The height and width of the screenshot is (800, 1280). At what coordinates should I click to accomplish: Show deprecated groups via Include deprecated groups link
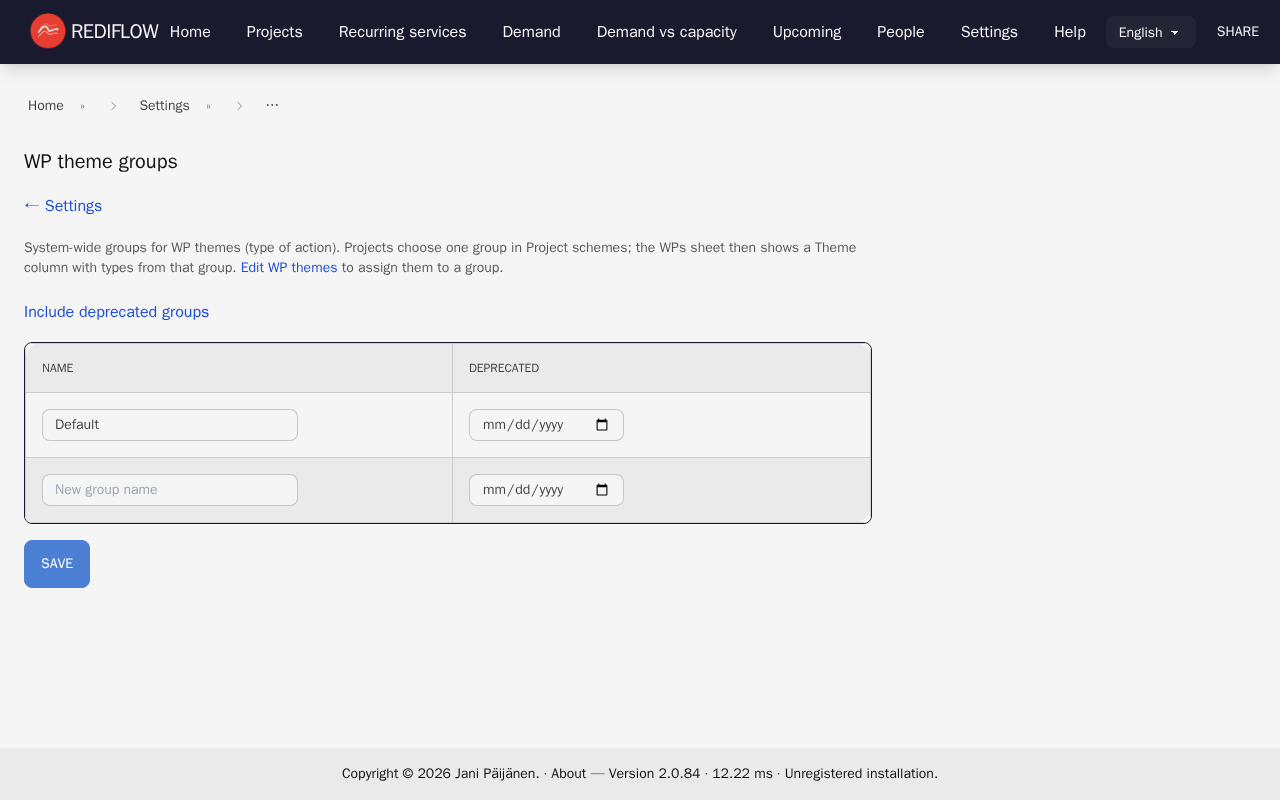116,311
